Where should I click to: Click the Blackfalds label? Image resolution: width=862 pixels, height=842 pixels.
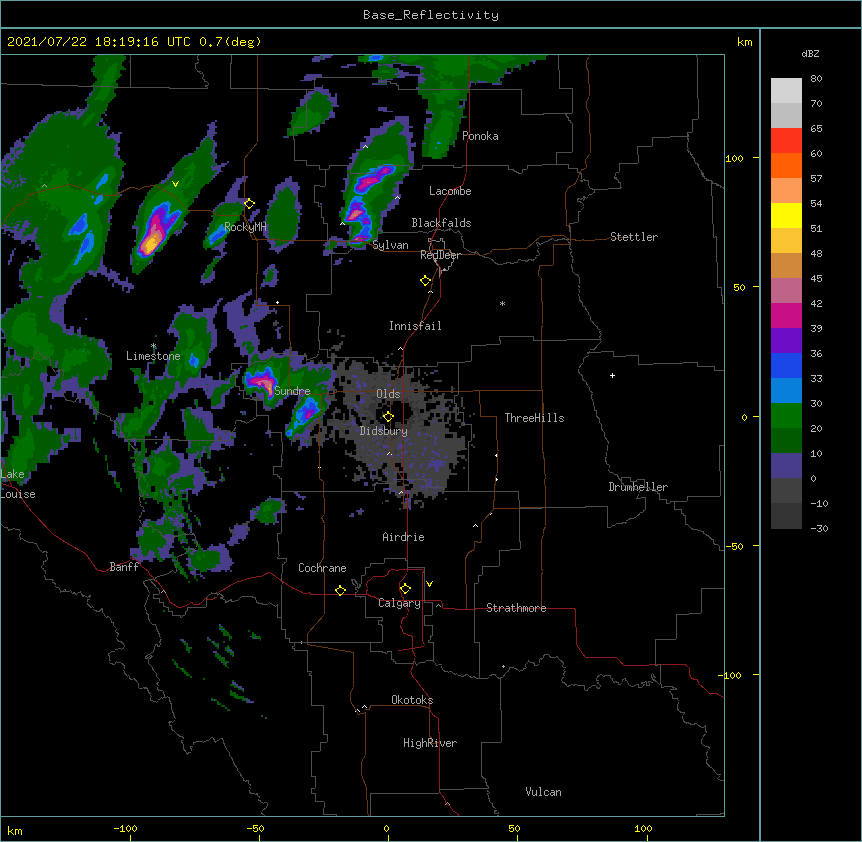coord(441,223)
